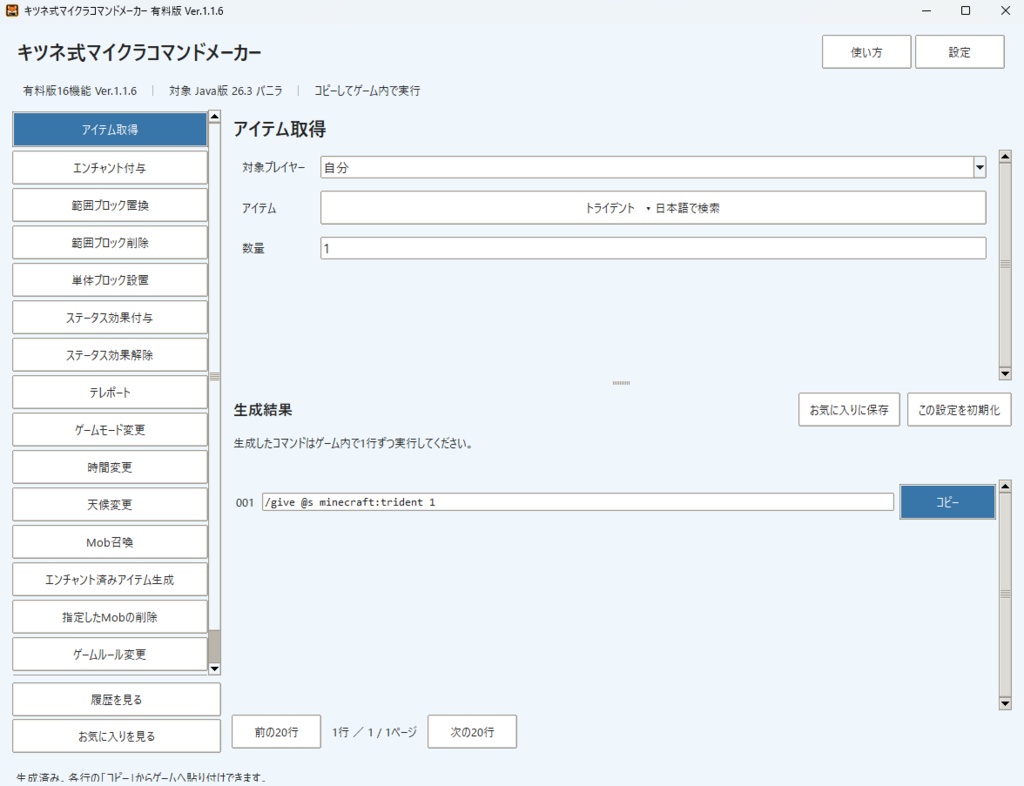Viewport: 1024px width, 786px height.
Task: Open the 範囲ブロック削除 function
Action: coord(110,243)
